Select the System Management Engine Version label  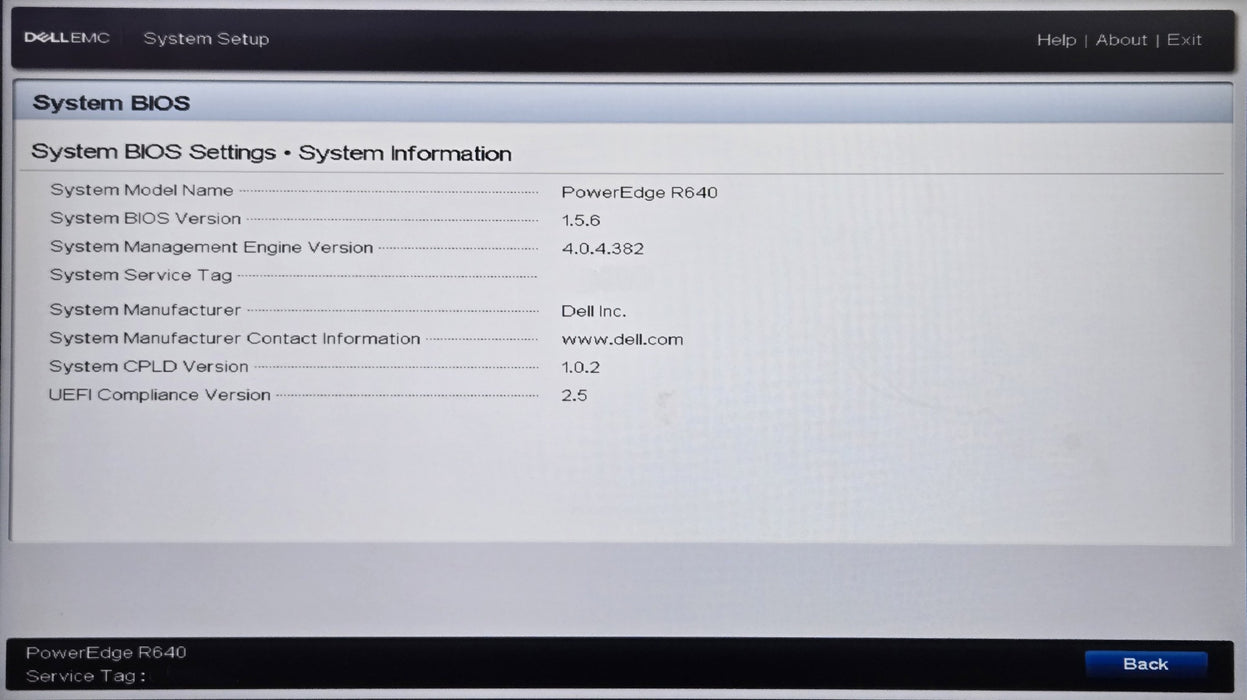point(212,247)
